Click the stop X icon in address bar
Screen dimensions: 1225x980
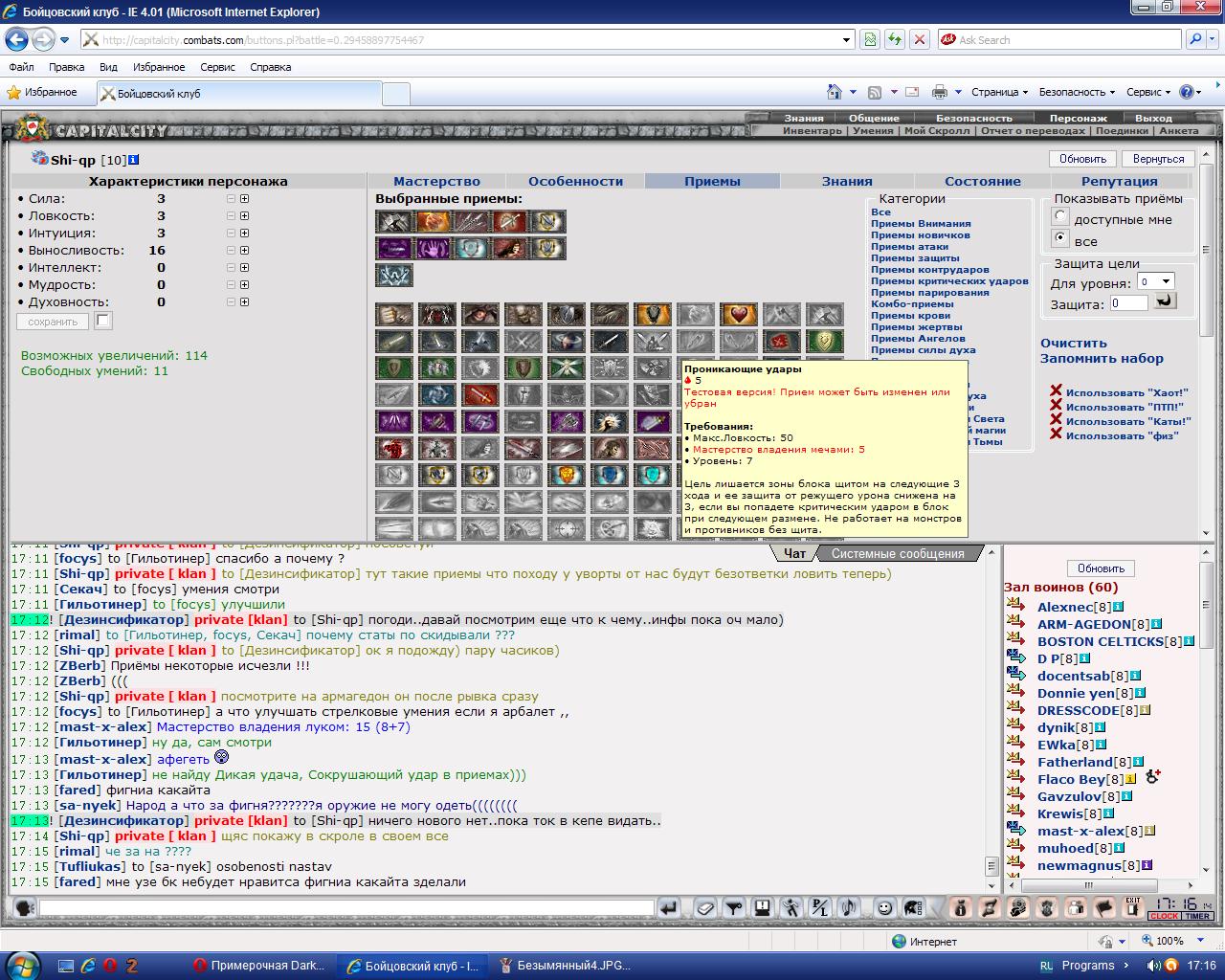click(920, 39)
